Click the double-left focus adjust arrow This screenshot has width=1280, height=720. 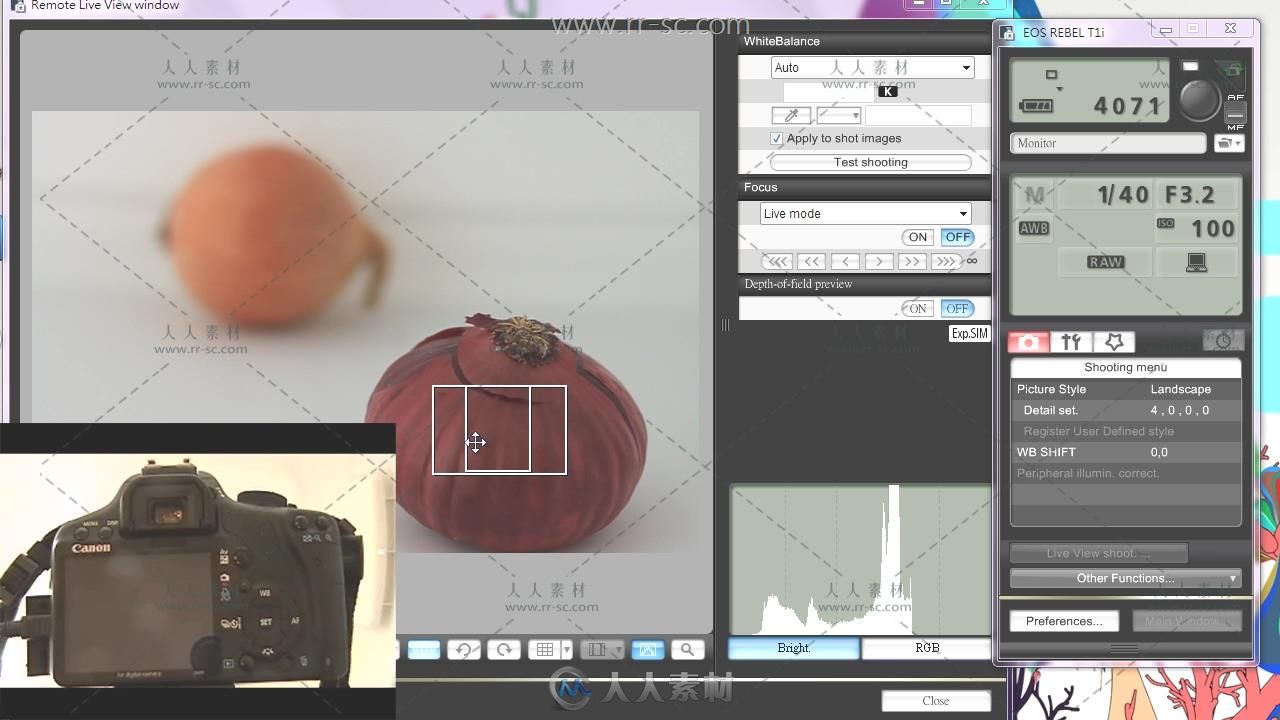tap(811, 261)
